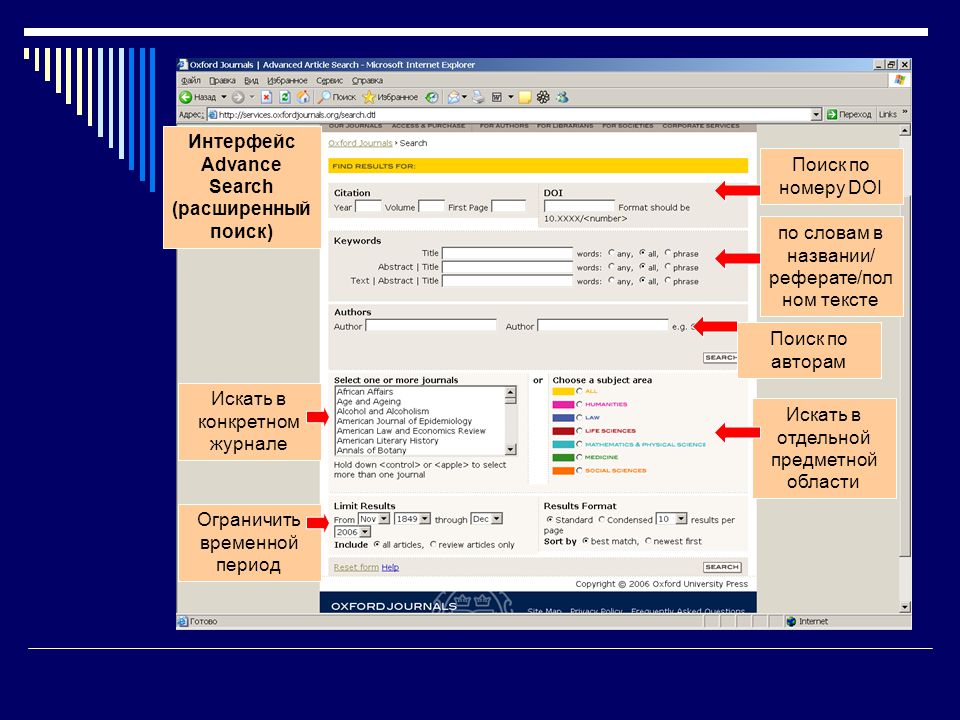
Task: Go to the home page via house icon
Action: (x=302, y=97)
